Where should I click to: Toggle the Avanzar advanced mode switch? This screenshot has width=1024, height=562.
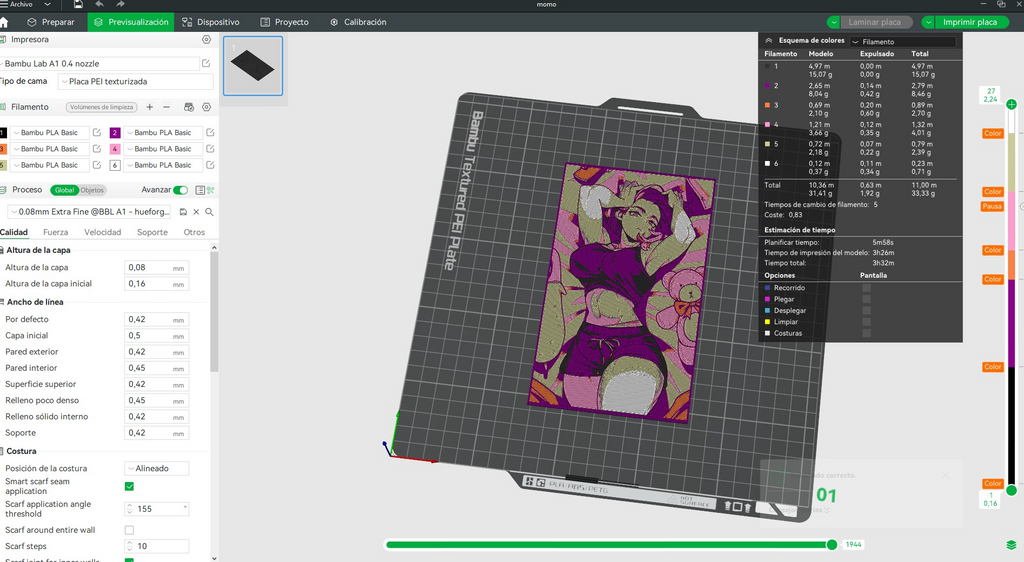tap(181, 190)
